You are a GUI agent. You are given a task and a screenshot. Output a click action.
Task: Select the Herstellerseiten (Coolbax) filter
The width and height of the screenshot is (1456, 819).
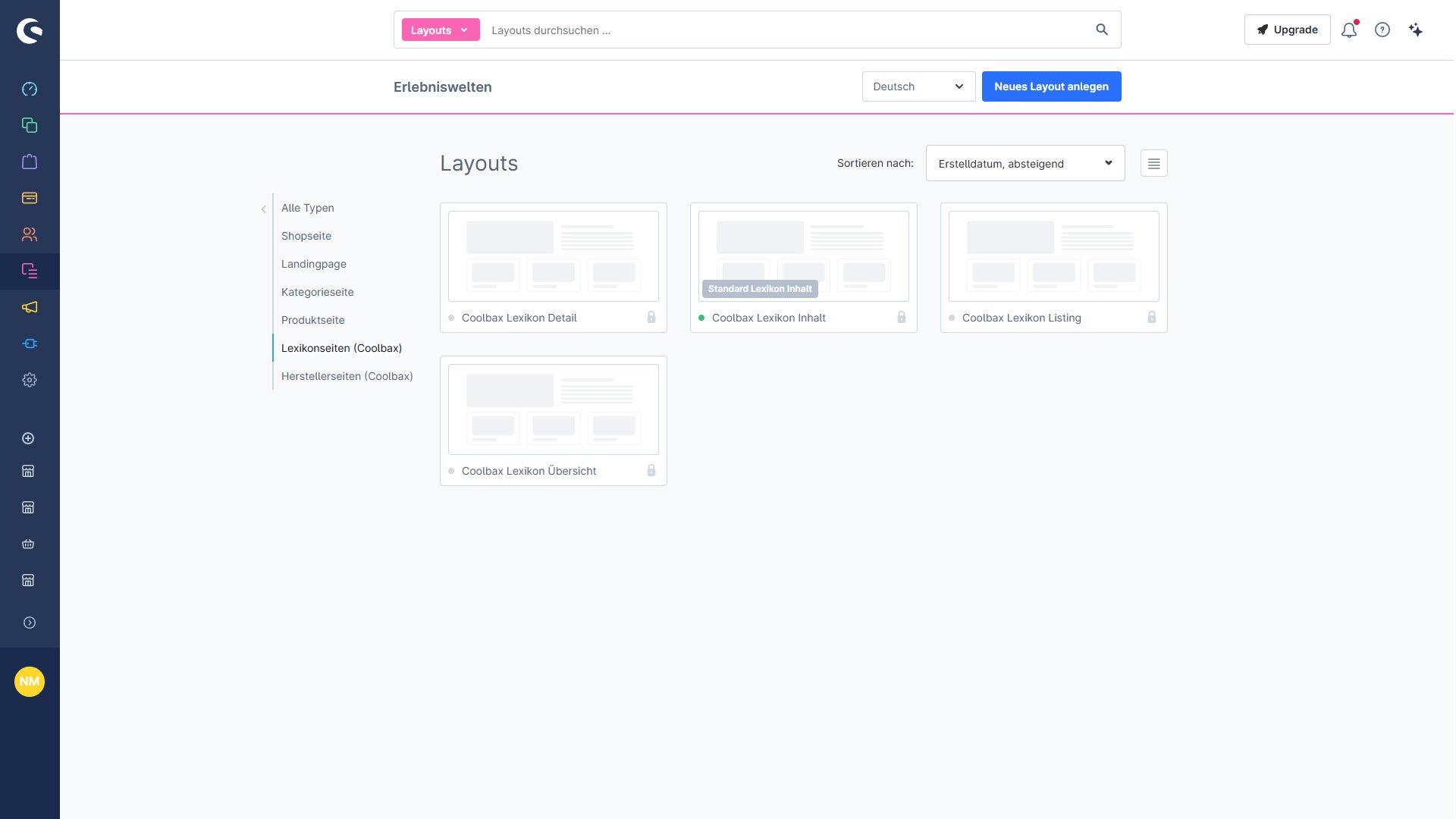[x=347, y=376]
